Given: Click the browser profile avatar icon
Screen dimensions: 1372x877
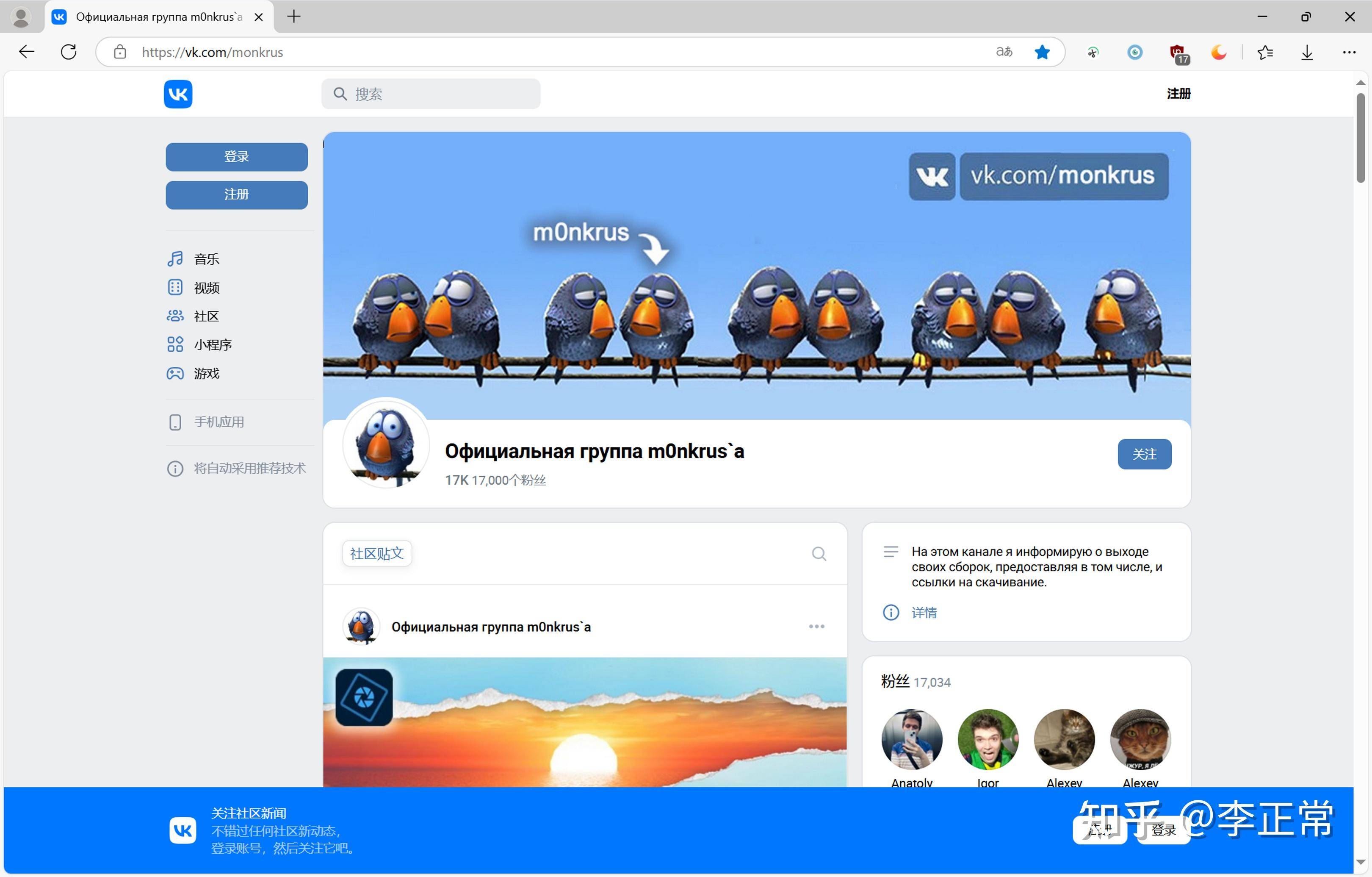Looking at the screenshot, I should pyautogui.click(x=21, y=17).
